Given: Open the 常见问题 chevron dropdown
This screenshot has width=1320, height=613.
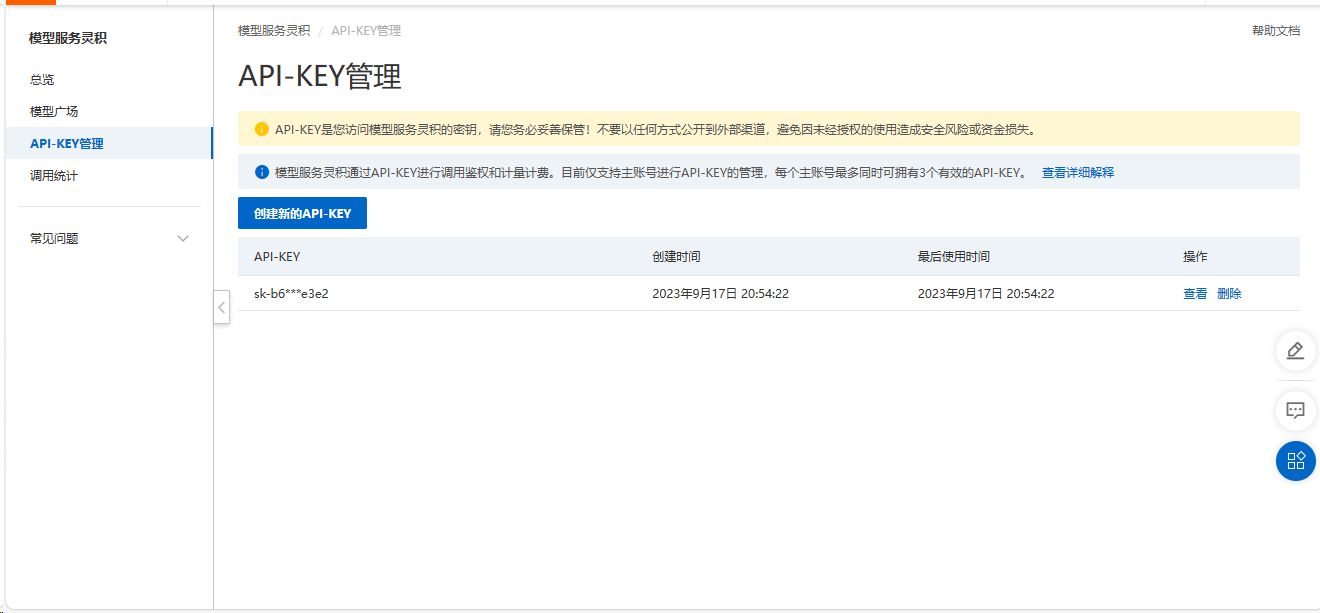Looking at the screenshot, I should tap(182, 238).
